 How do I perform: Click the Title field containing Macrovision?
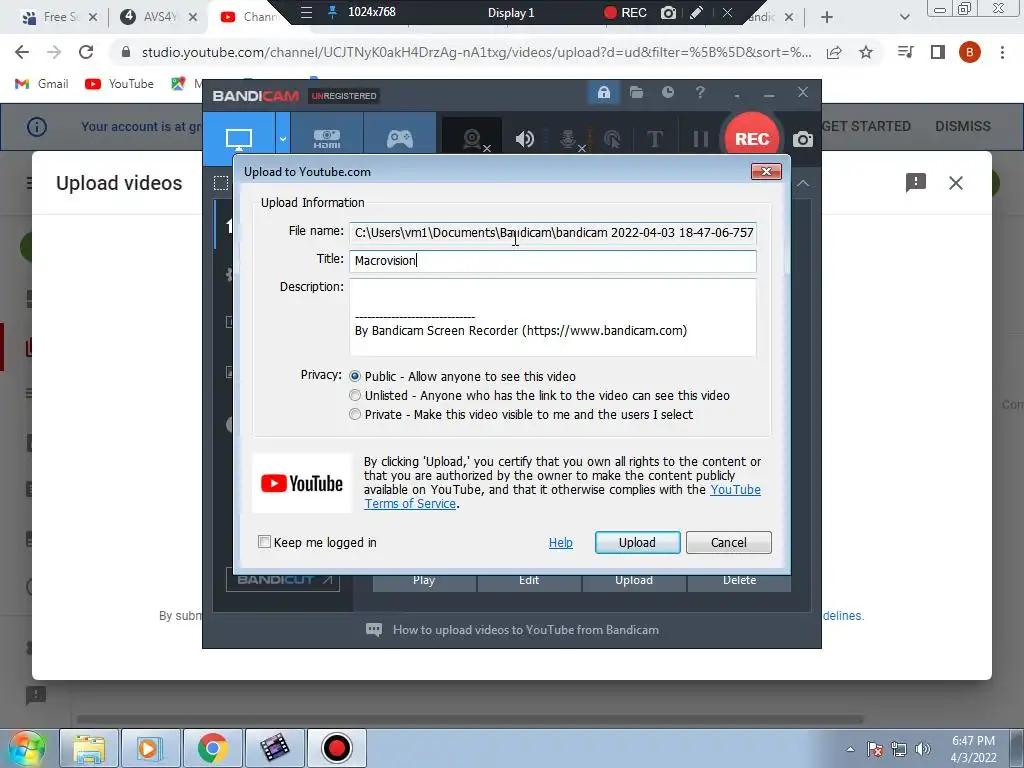click(x=552, y=261)
